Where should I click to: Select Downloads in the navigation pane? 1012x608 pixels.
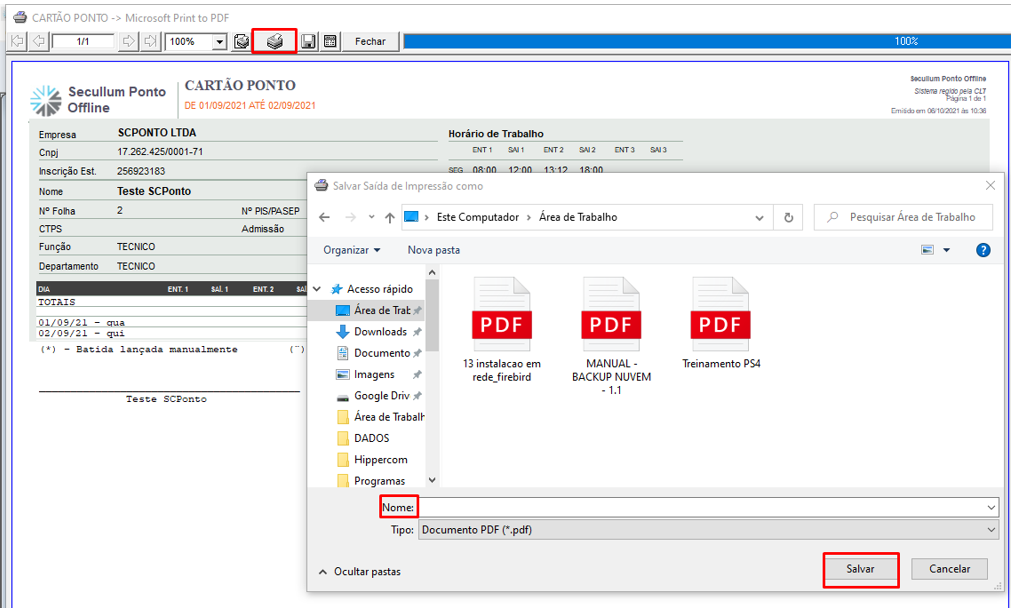(x=380, y=332)
